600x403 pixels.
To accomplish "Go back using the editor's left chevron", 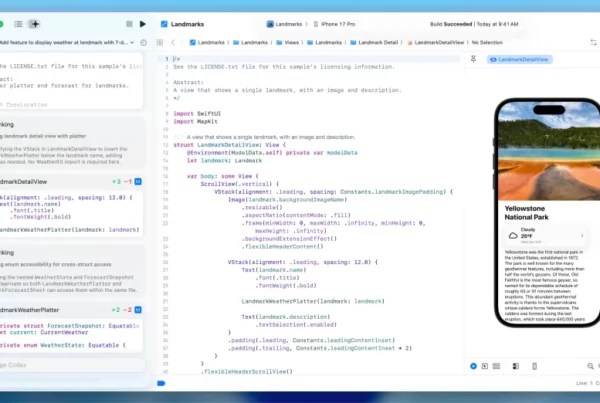I will [x=173, y=43].
